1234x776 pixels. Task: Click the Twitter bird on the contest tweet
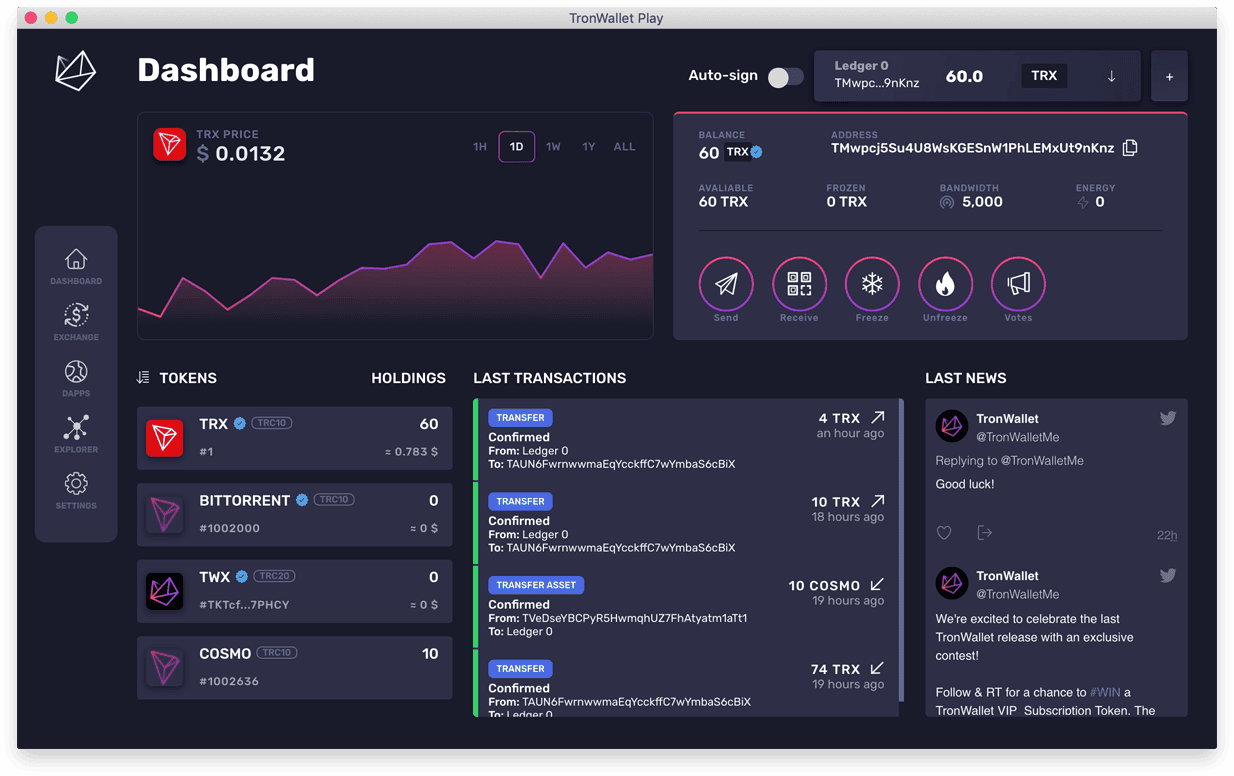coord(1168,576)
